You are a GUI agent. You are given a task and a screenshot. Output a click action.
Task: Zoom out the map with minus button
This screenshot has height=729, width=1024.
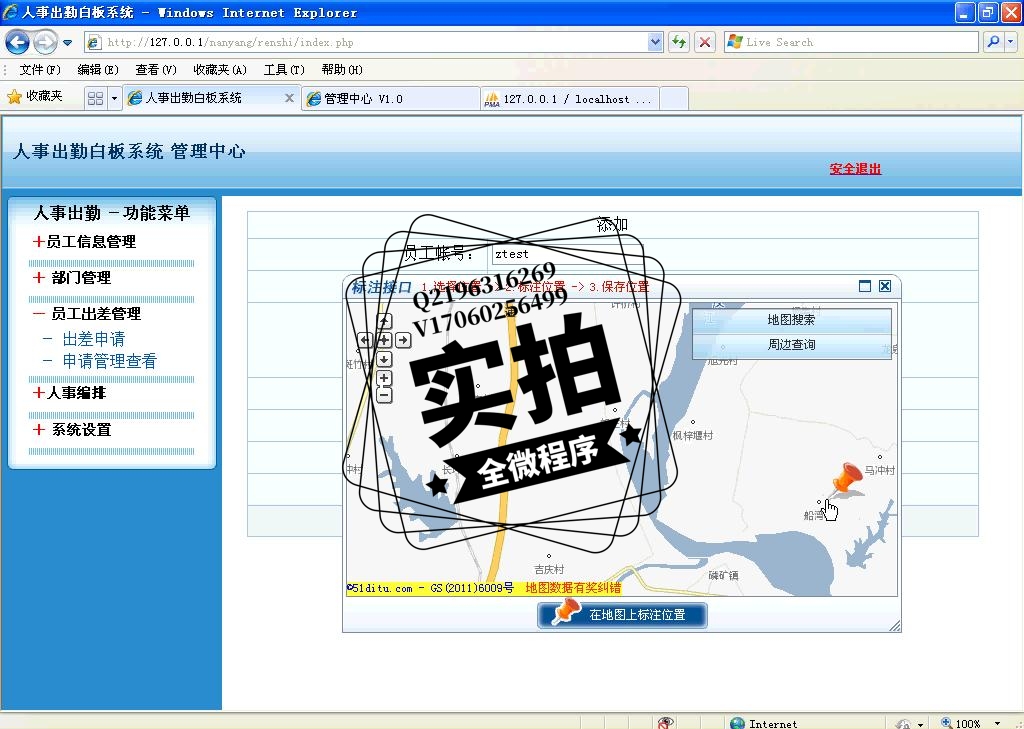point(384,395)
